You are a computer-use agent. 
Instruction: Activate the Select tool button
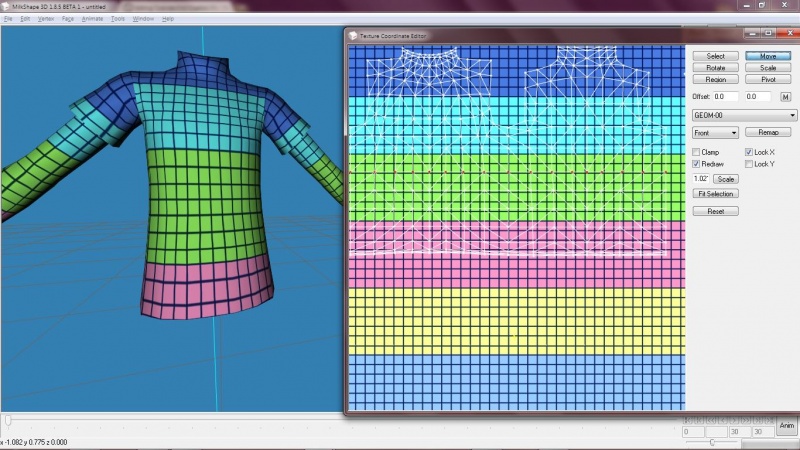click(x=716, y=56)
